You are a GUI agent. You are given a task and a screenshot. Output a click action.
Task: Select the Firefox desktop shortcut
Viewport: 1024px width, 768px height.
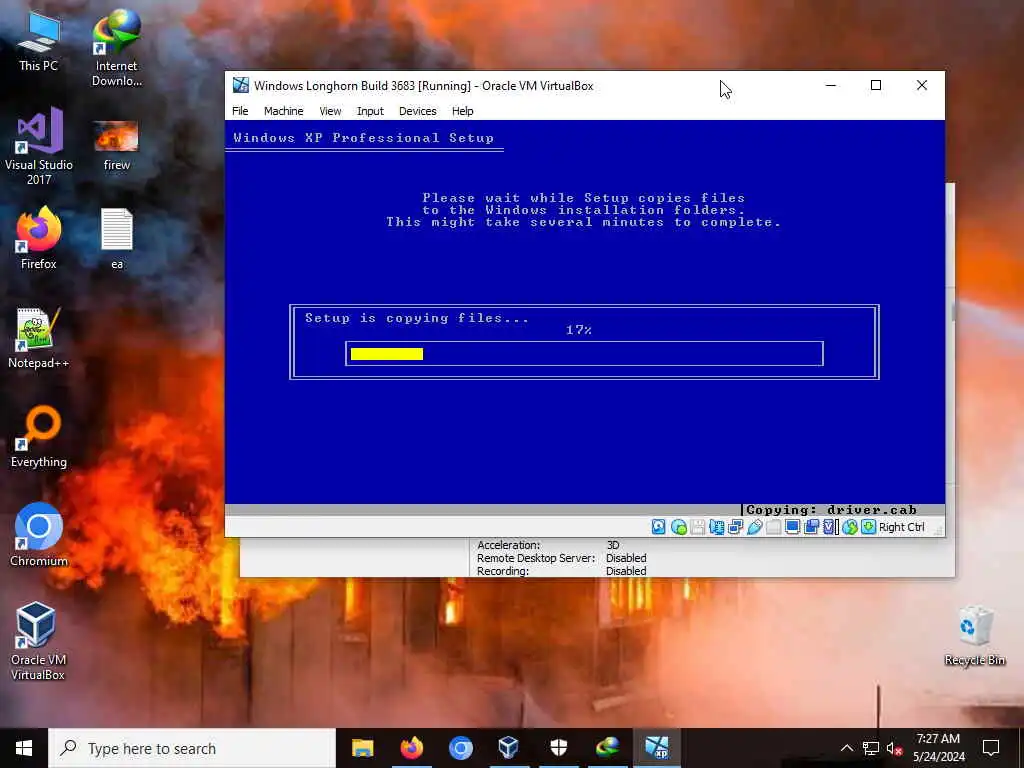(39, 238)
